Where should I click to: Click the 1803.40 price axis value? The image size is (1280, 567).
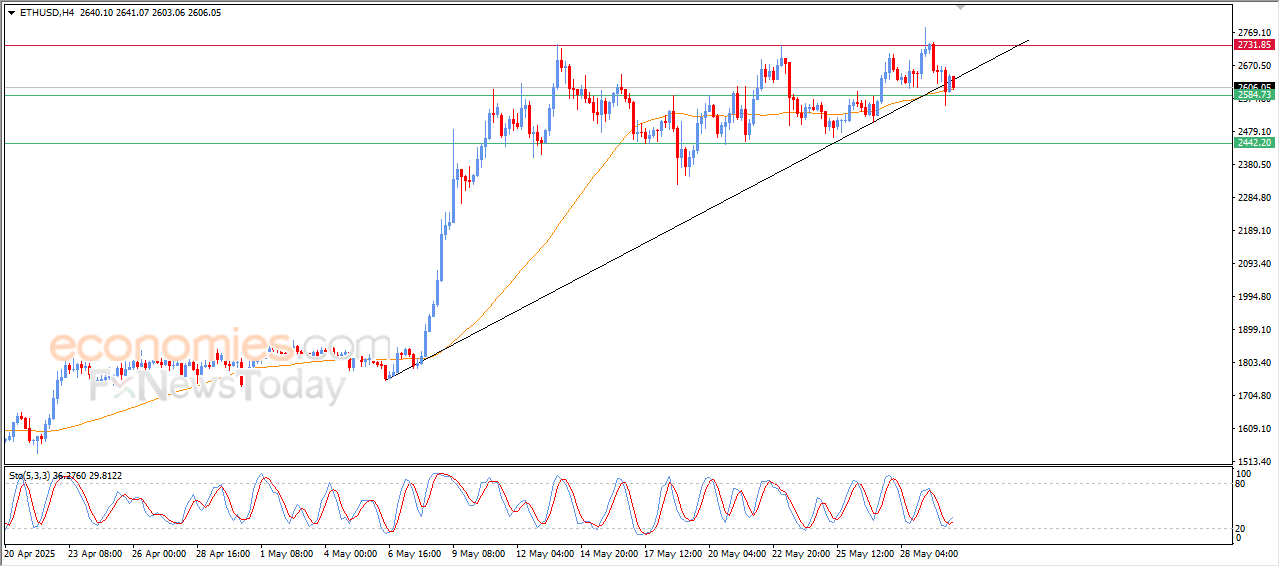click(x=1254, y=363)
